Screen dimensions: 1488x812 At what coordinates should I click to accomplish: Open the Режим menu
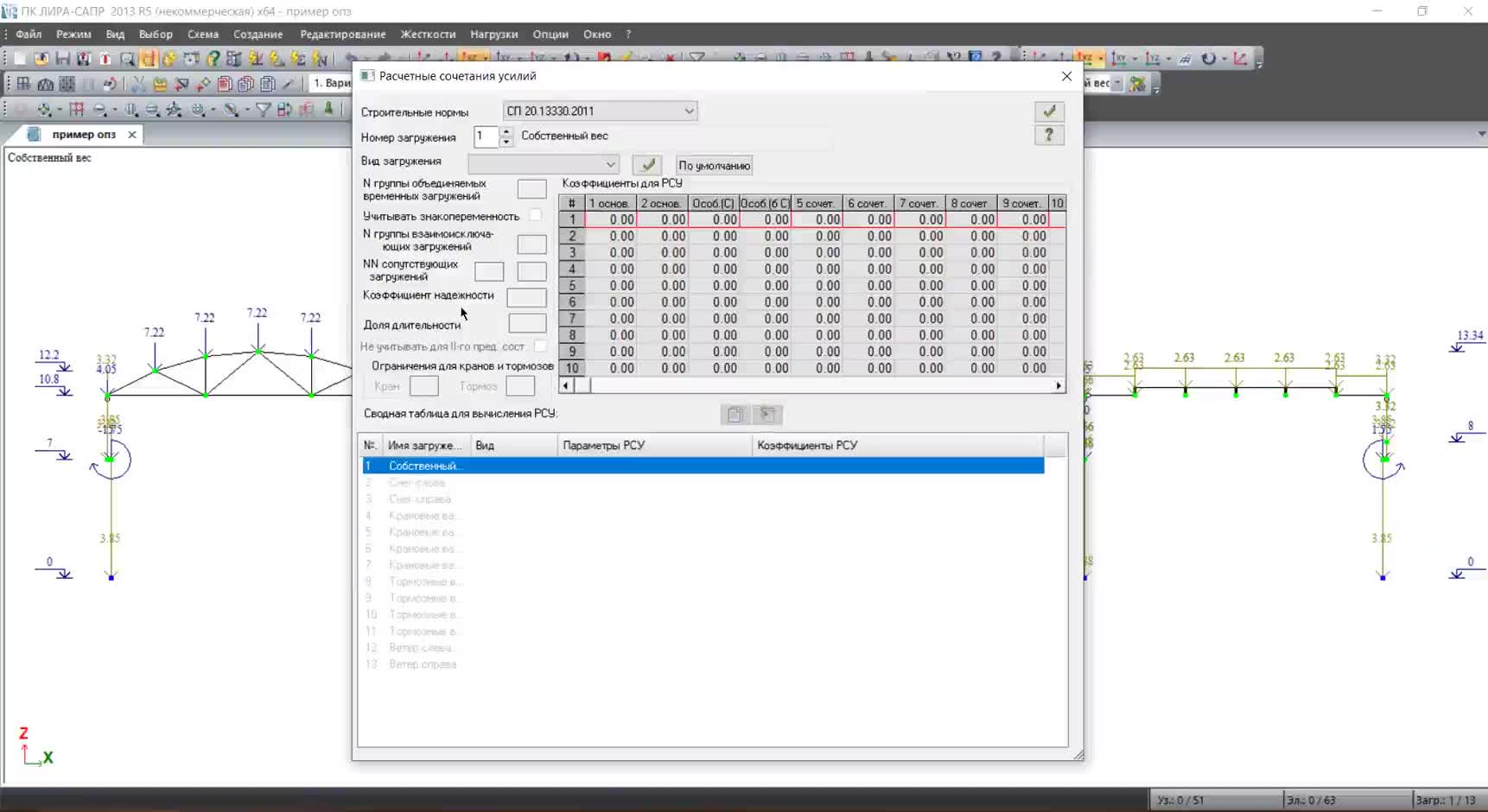coord(73,35)
